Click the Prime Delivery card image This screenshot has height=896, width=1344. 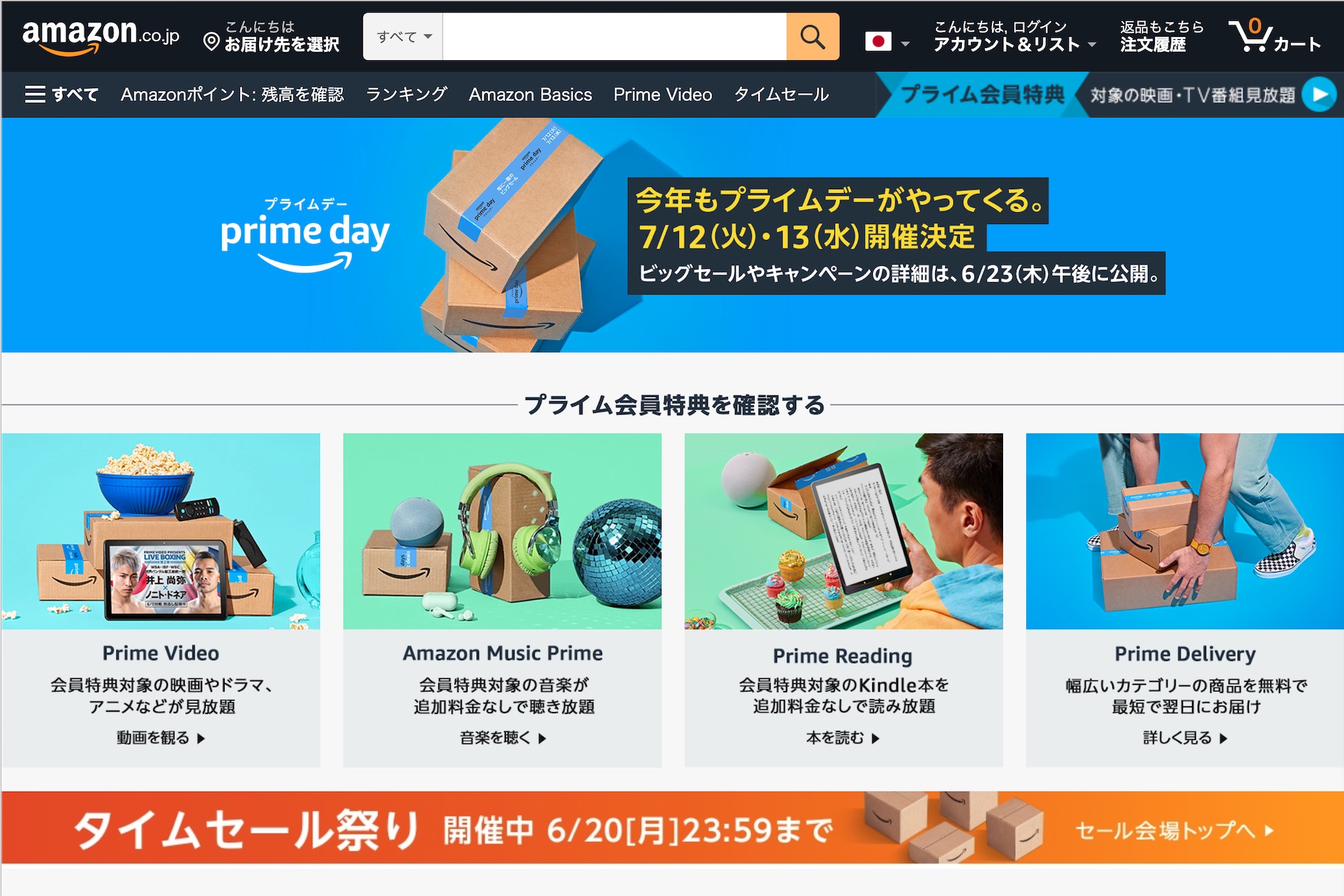coord(1185,531)
